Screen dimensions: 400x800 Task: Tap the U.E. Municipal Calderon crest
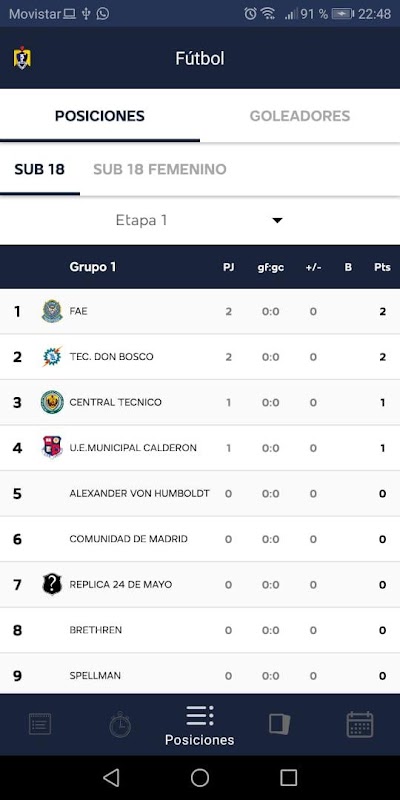point(52,447)
